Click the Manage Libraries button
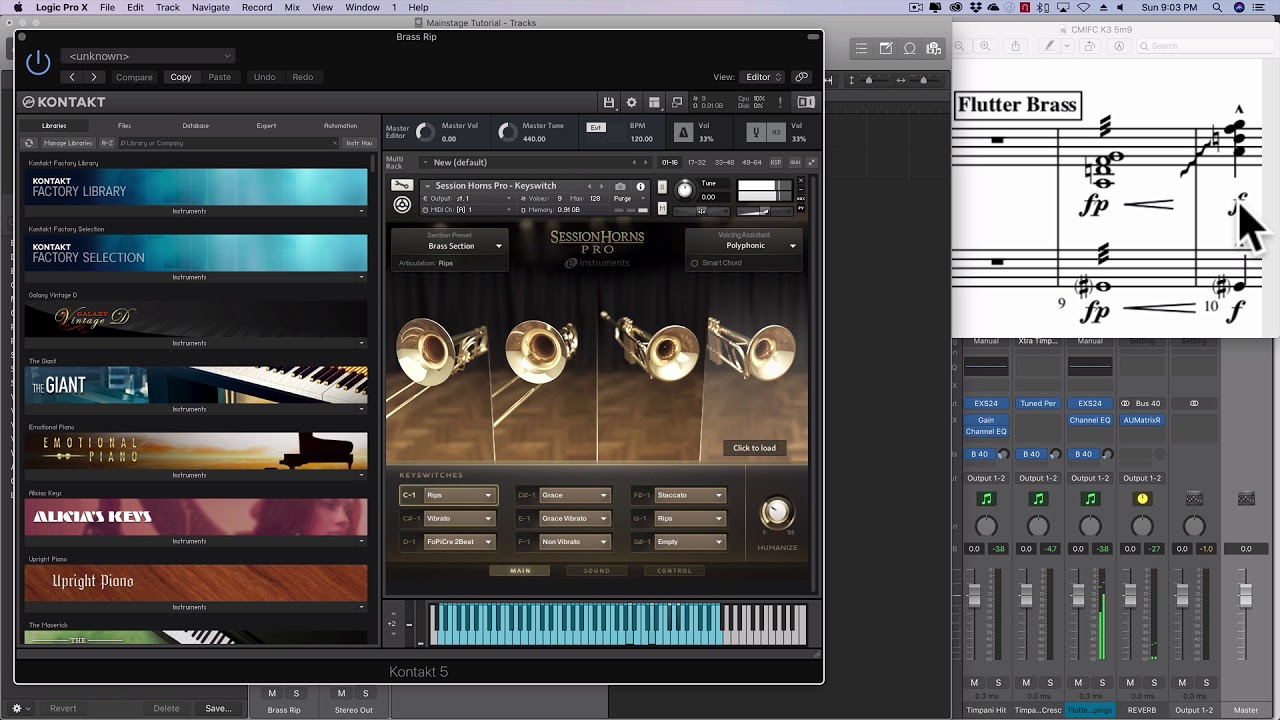This screenshot has height=720, width=1280. click(x=68, y=143)
